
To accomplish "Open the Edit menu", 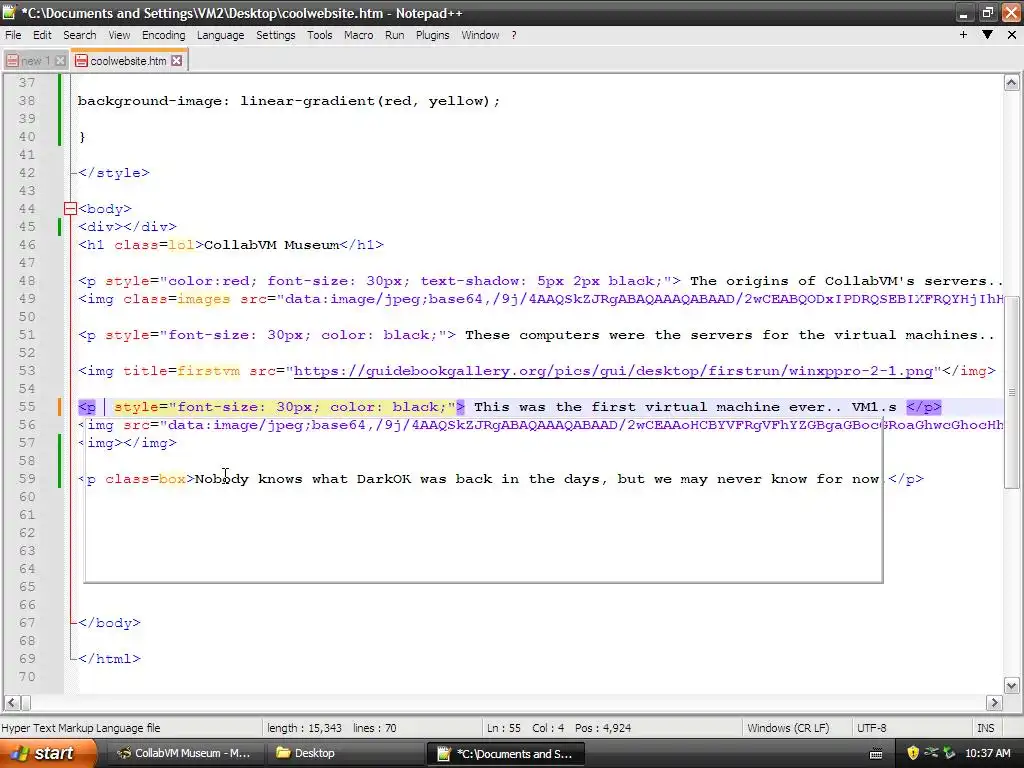I will coord(42,35).
